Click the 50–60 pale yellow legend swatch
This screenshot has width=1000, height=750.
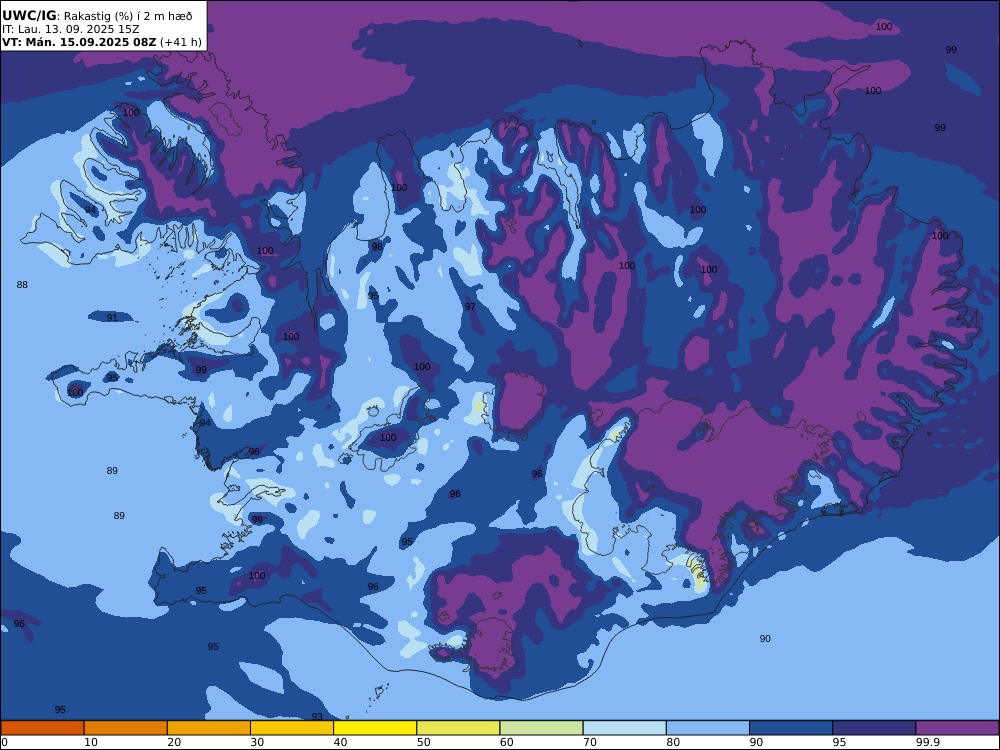pos(458,728)
